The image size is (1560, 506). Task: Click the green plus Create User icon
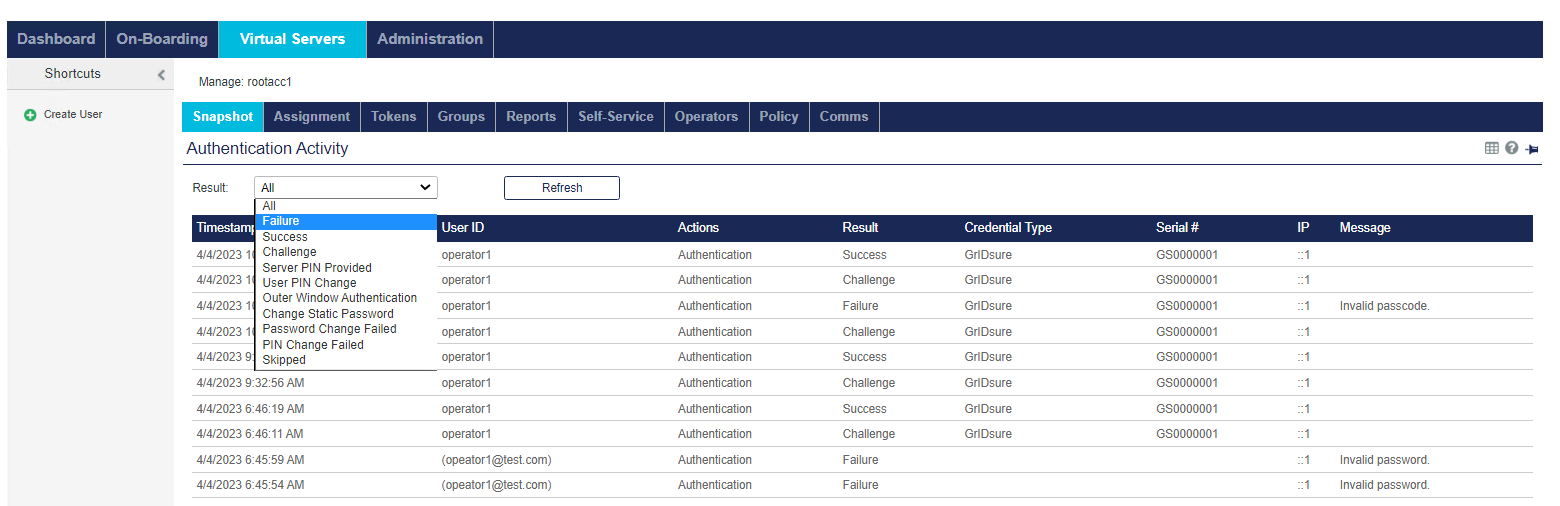pos(30,115)
